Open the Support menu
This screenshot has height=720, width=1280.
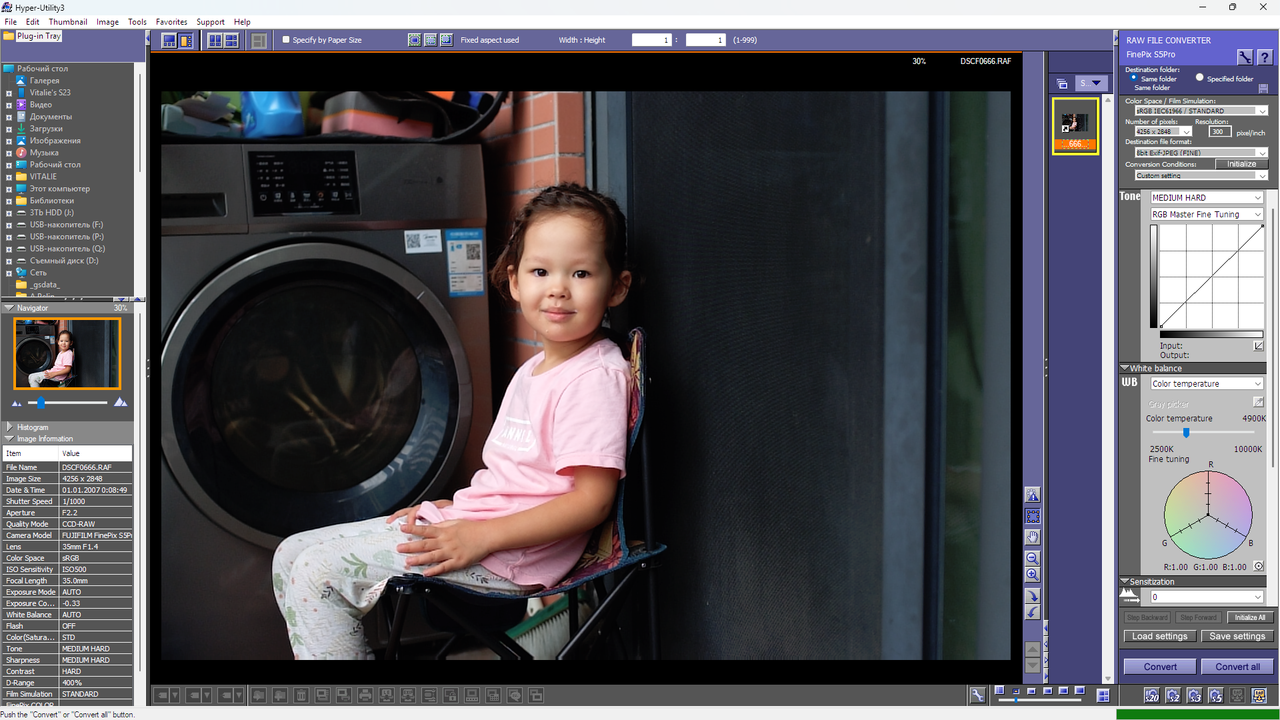click(210, 21)
